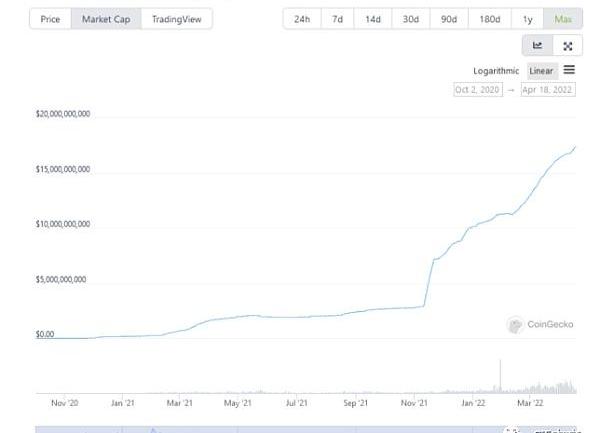Choose the 14d time range
The height and width of the screenshot is (433, 600).
373,19
